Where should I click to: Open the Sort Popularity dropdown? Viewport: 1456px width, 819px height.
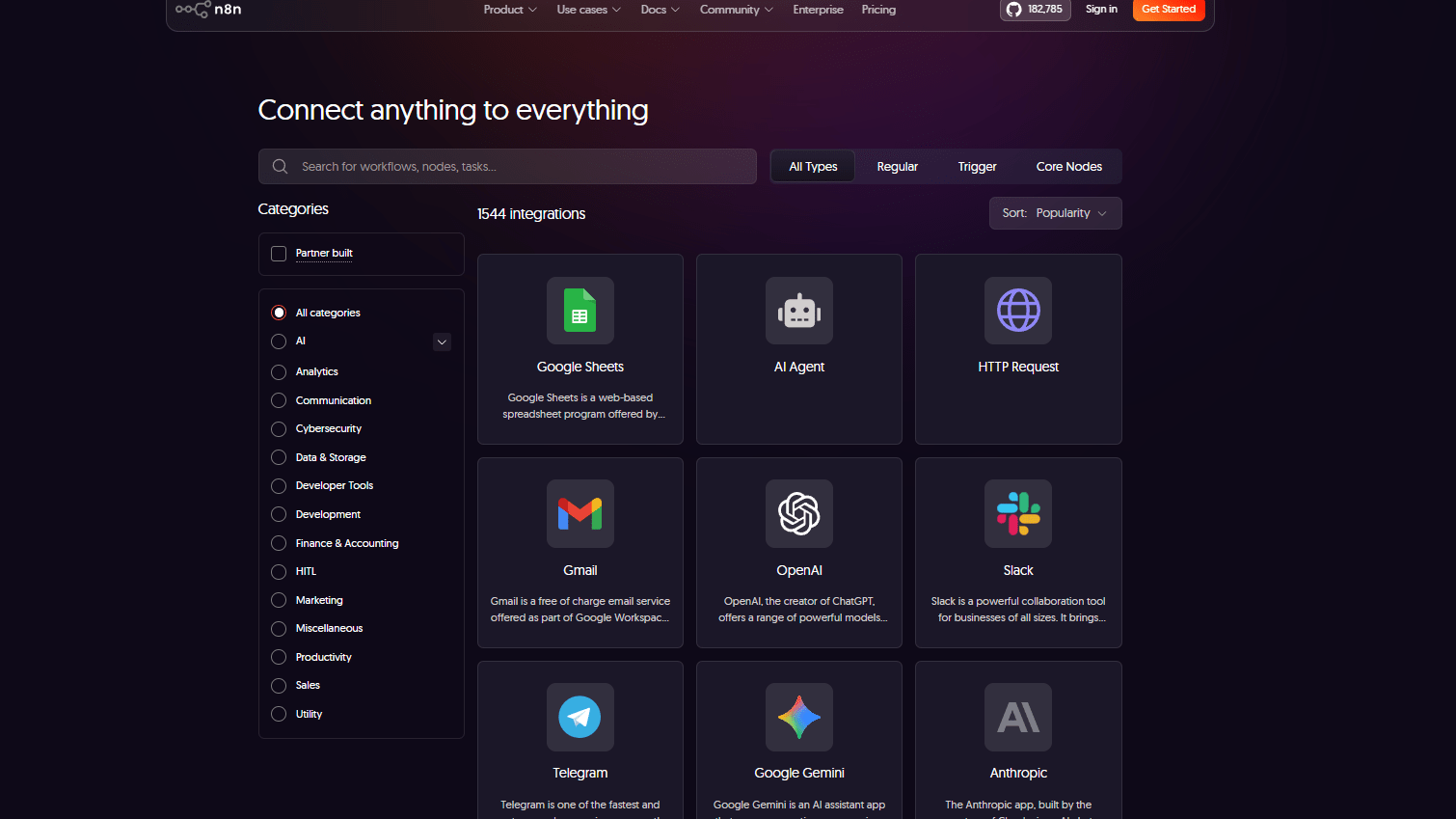point(1055,213)
